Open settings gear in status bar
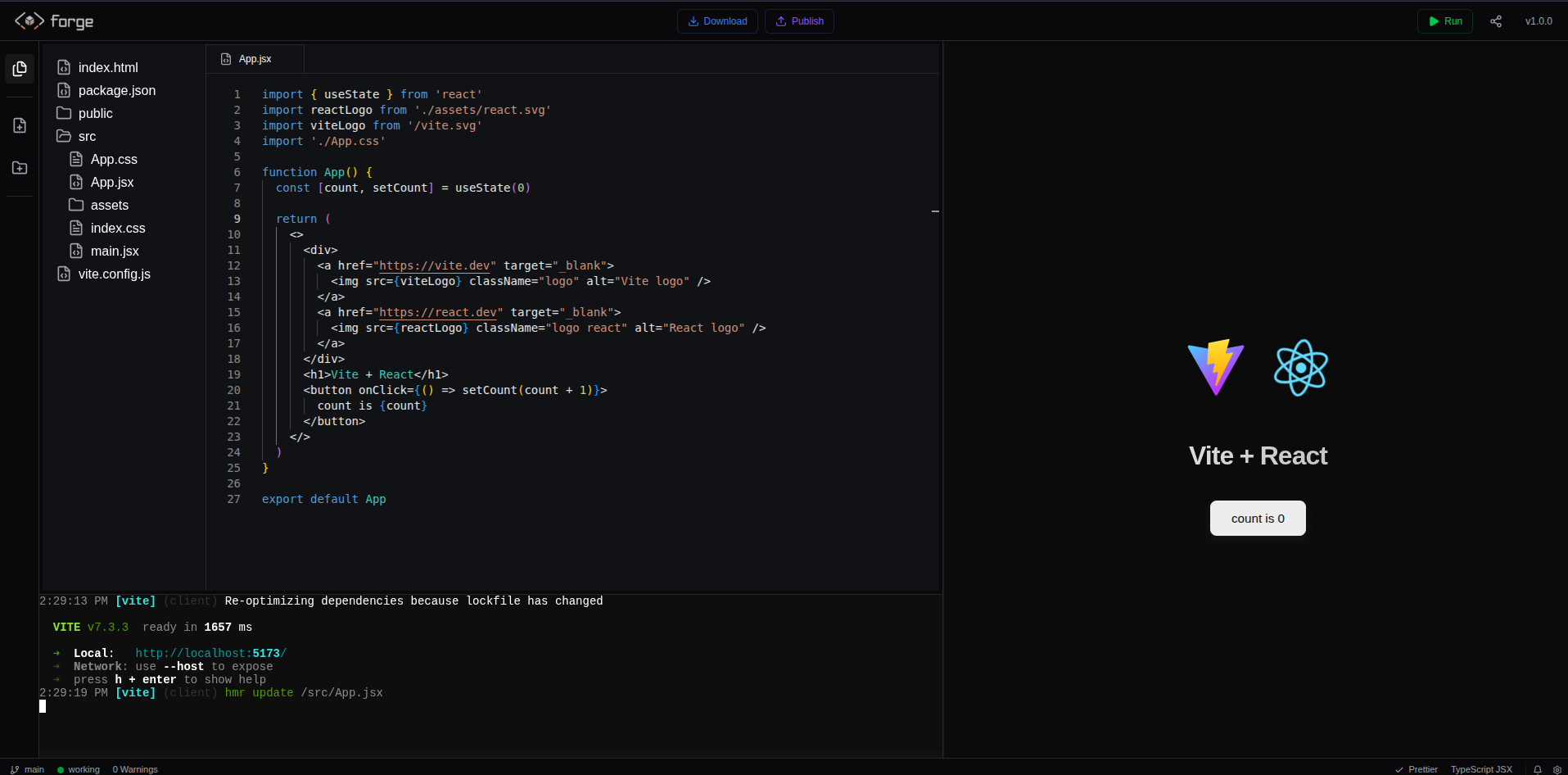This screenshot has height=775, width=1568. 1557,769
